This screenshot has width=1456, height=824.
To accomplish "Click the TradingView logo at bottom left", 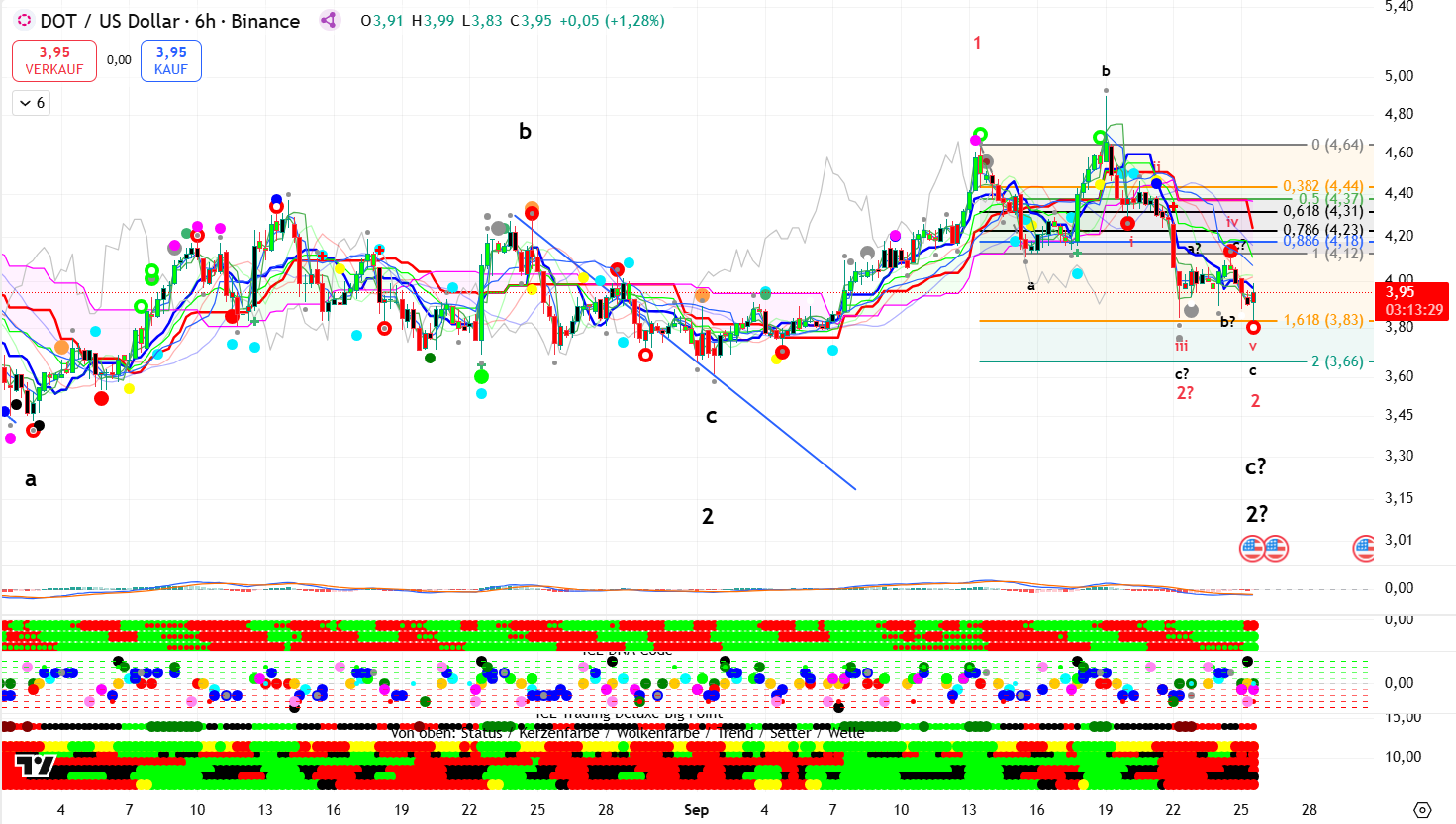I will point(36,766).
